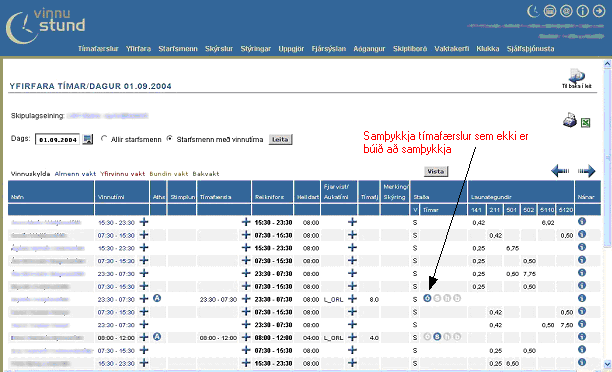Image resolution: width=612 pixels, height=372 pixels.
Task: Open the Uppgjör menu
Action: tap(291, 49)
